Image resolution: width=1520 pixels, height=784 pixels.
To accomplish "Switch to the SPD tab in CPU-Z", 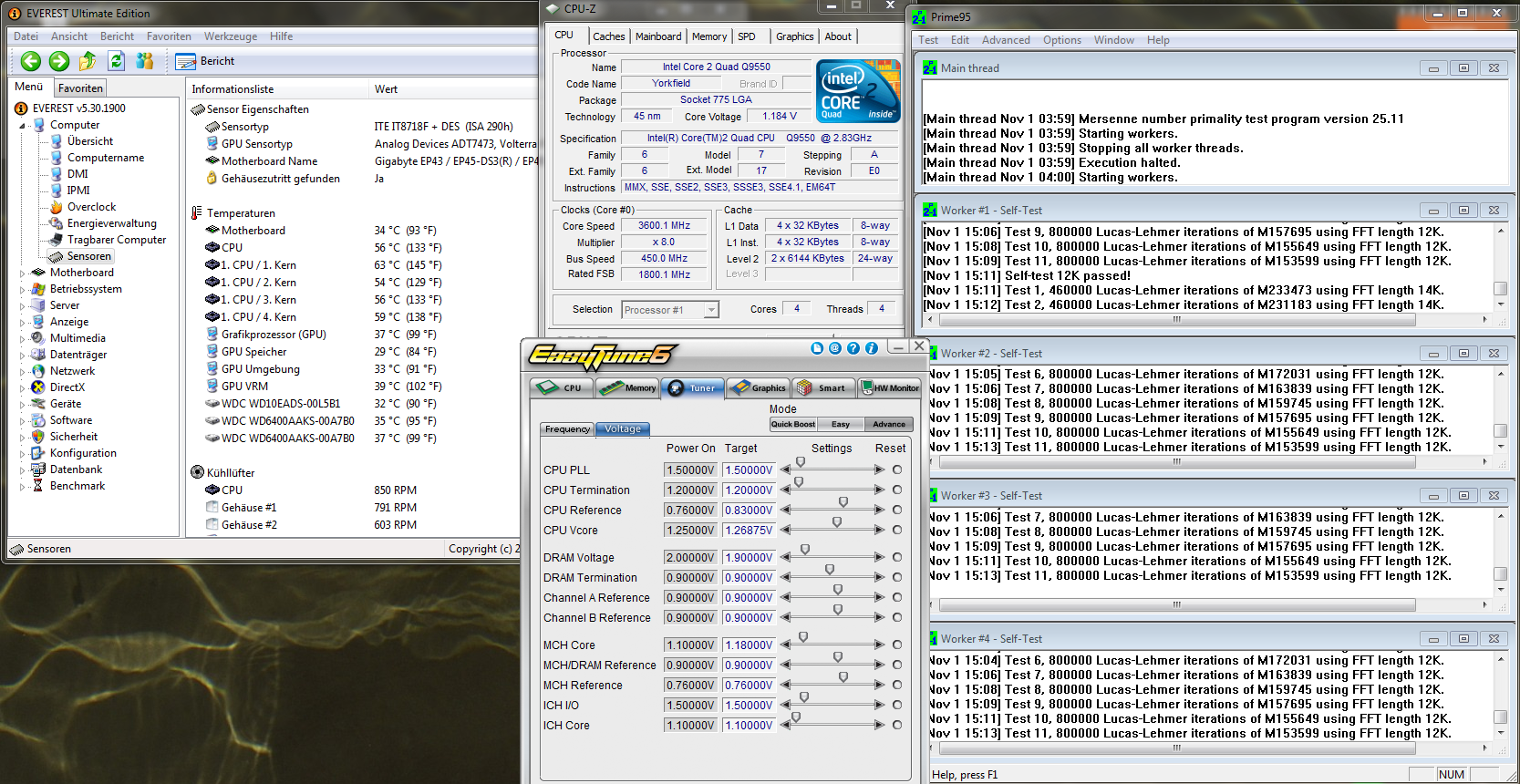I will 747,36.
